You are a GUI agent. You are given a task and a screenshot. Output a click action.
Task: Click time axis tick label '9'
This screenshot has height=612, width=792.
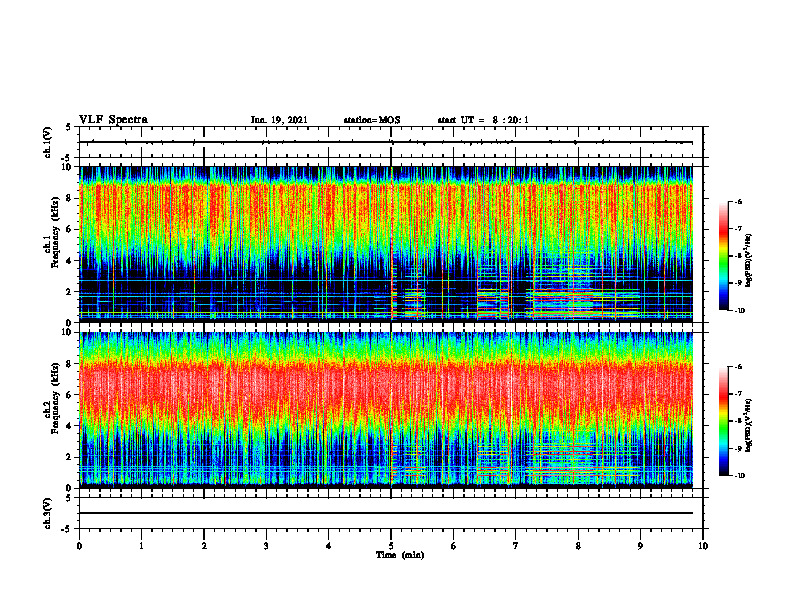(640, 546)
